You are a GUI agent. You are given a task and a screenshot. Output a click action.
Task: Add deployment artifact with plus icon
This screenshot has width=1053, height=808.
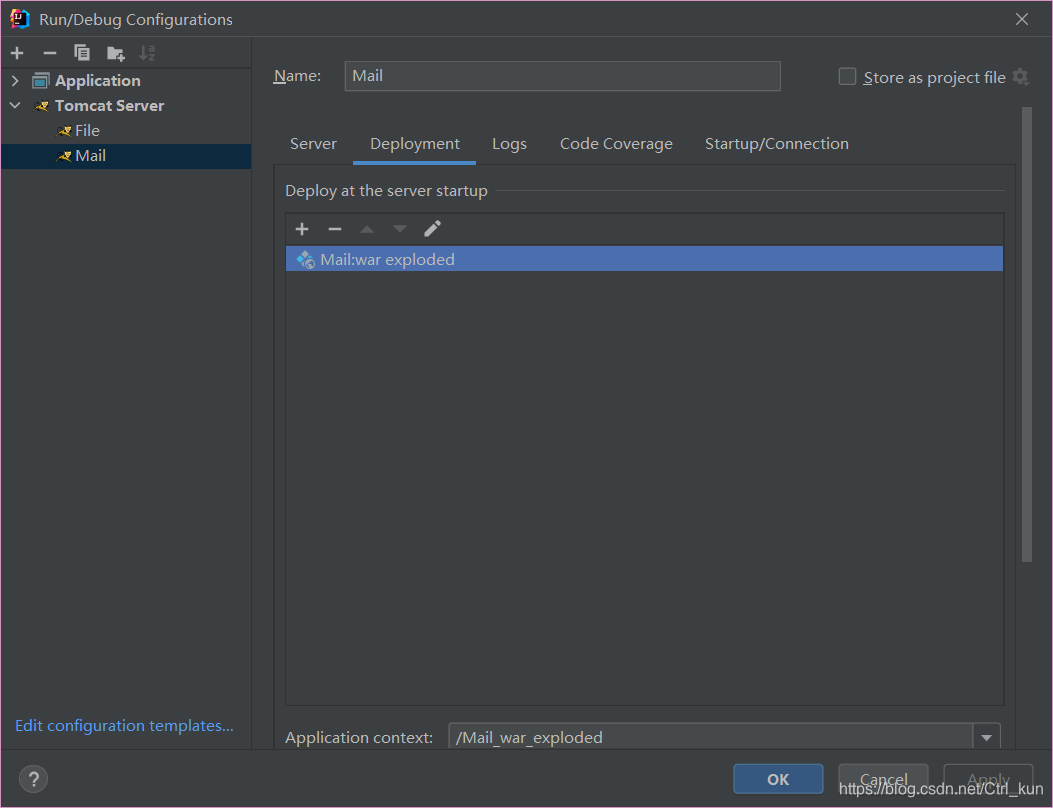pos(302,229)
